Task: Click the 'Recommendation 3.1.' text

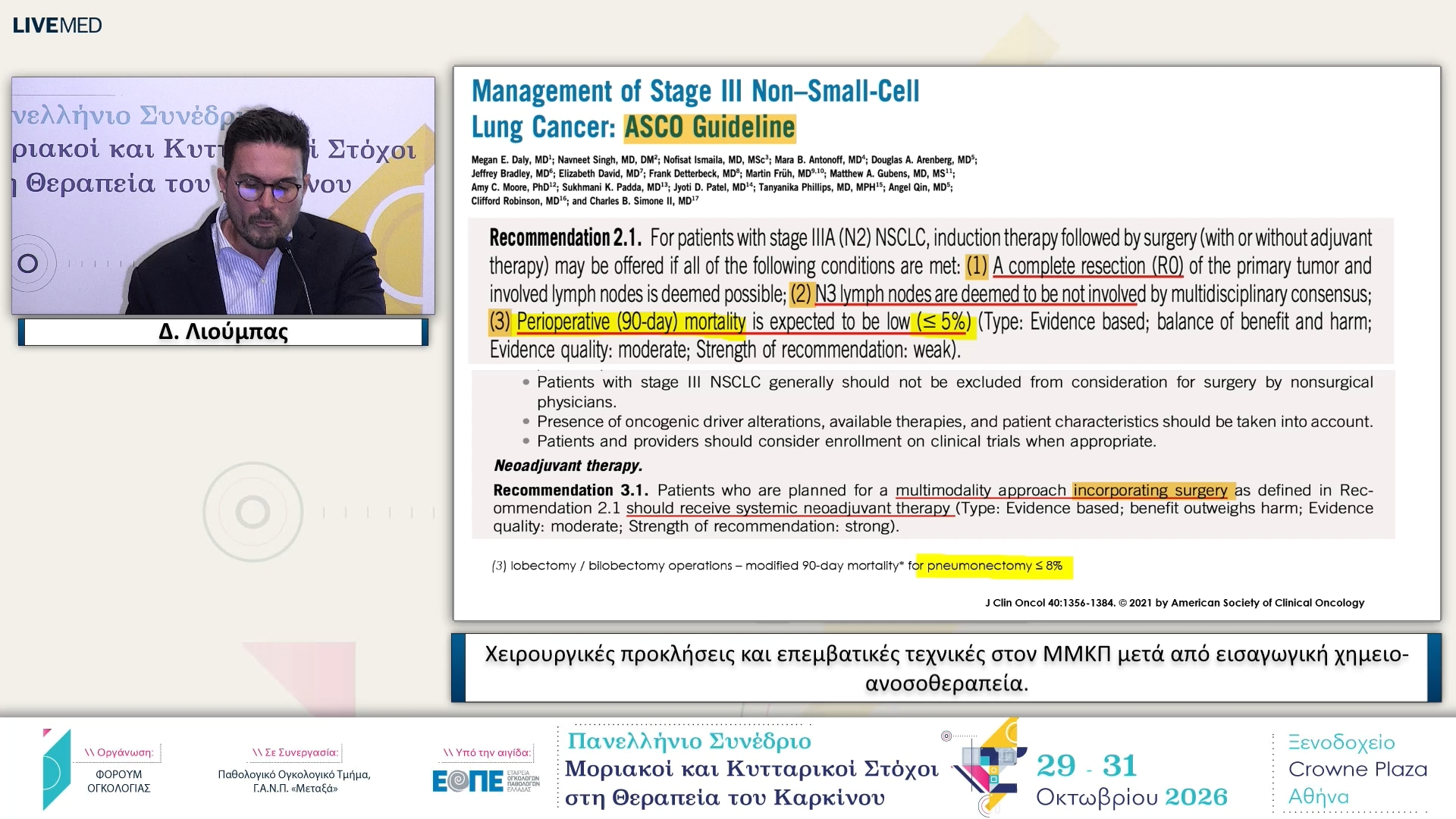Action: tap(571, 490)
